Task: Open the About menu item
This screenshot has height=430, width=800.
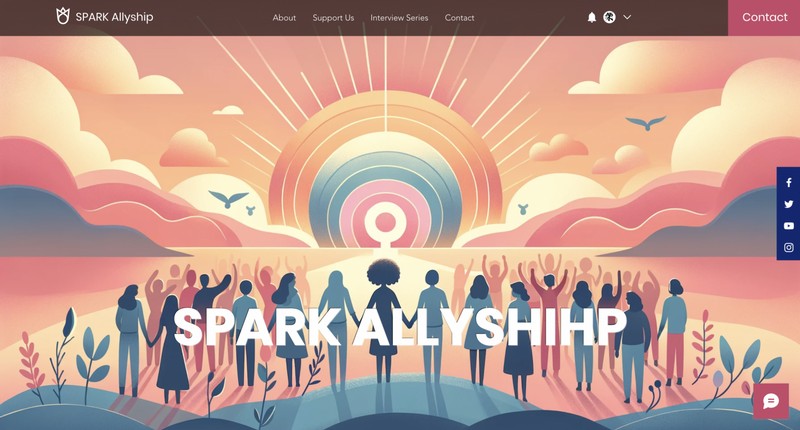Action: click(x=284, y=17)
